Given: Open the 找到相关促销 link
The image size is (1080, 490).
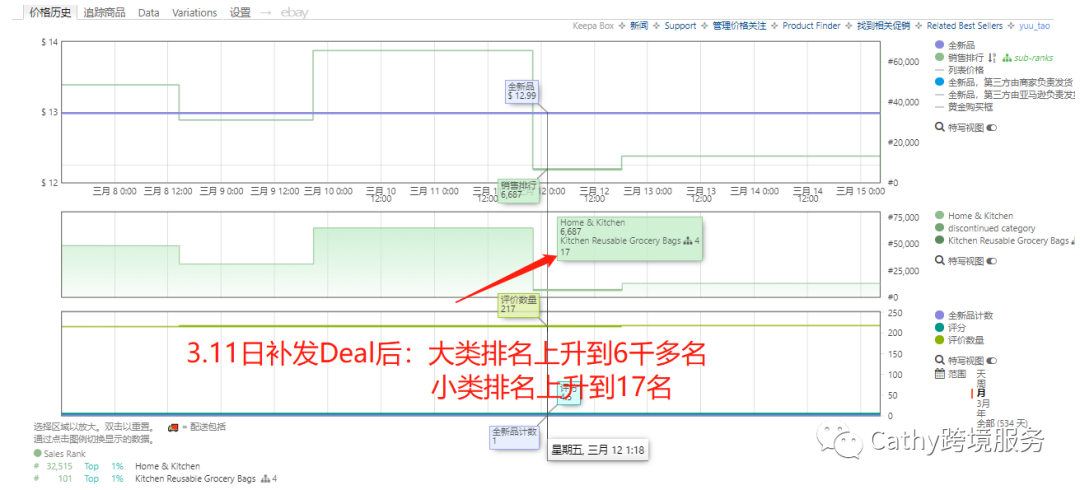Looking at the screenshot, I should (x=883, y=25).
